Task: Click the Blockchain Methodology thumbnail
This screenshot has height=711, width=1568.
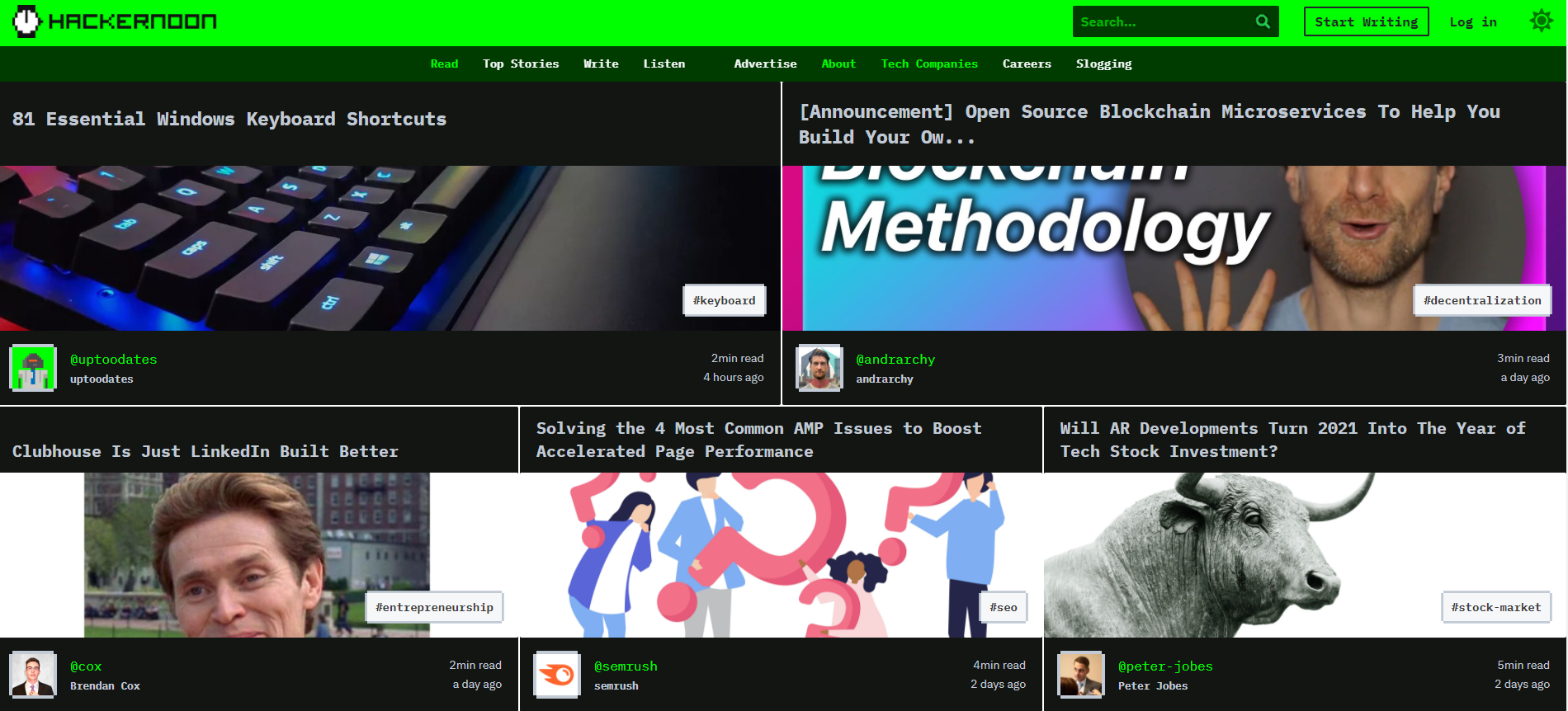Action: tap(1174, 248)
